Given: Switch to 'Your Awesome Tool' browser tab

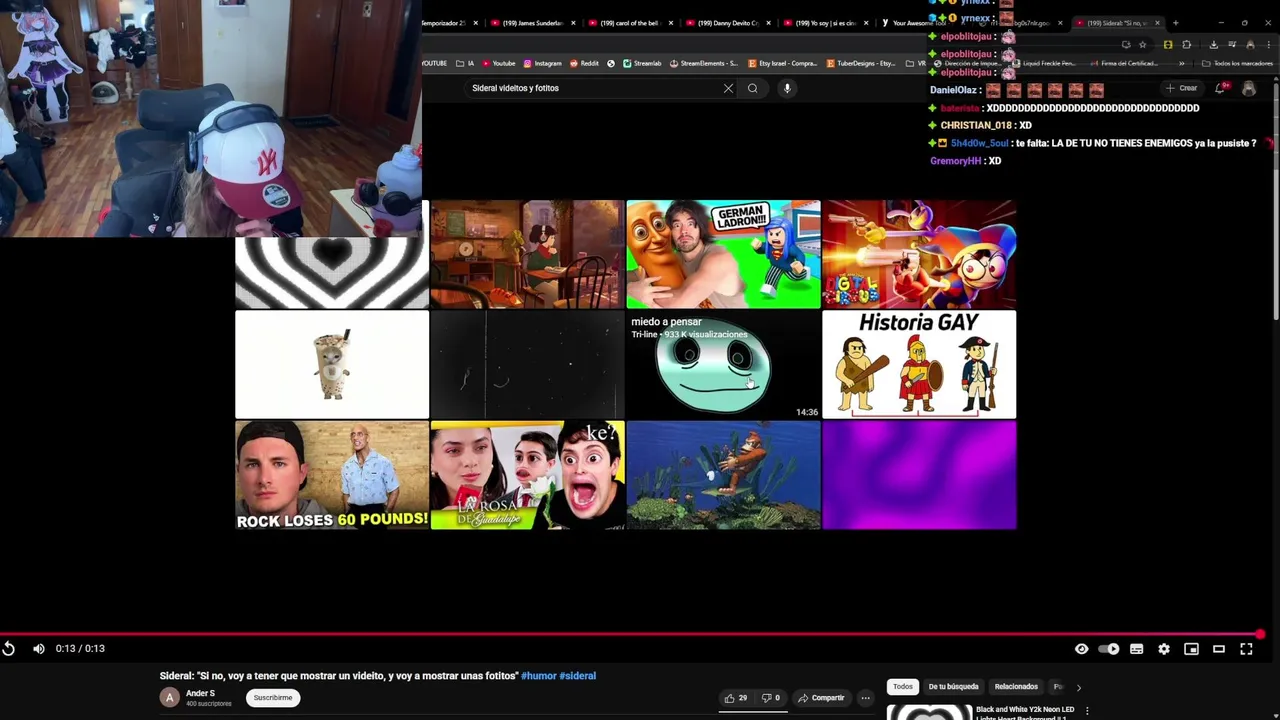Looking at the screenshot, I should pyautogui.click(x=920, y=23).
